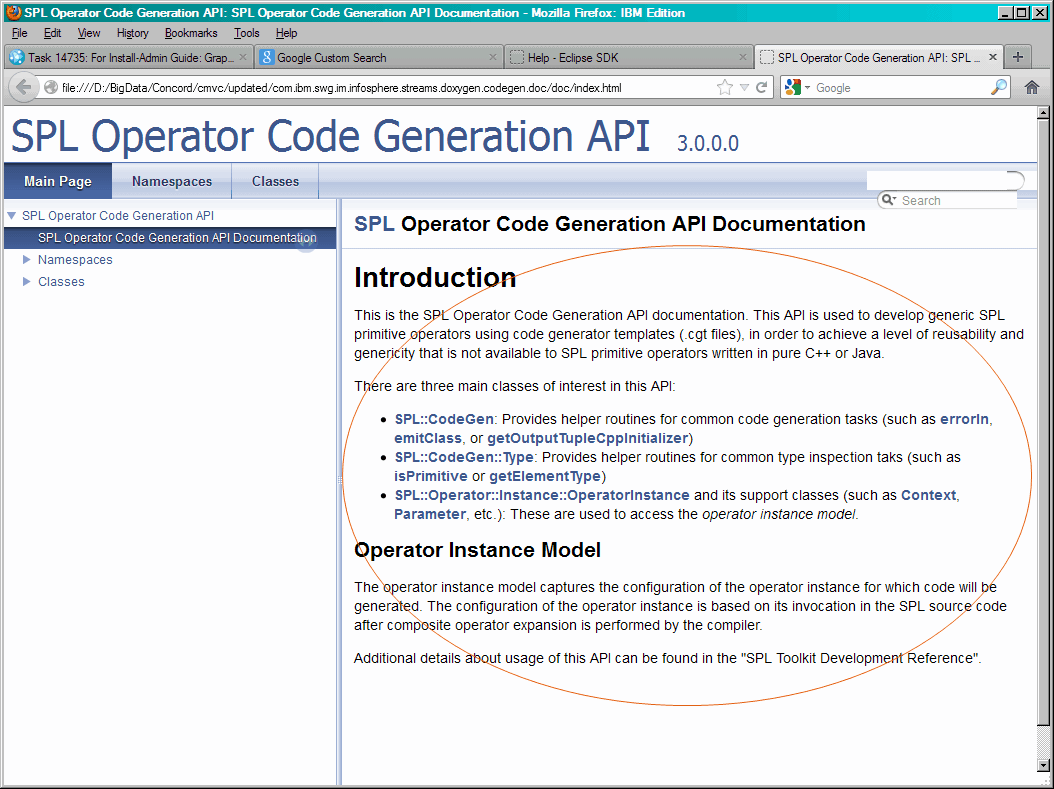Open the emitClass link
The width and height of the screenshot is (1054, 789).
tap(428, 438)
